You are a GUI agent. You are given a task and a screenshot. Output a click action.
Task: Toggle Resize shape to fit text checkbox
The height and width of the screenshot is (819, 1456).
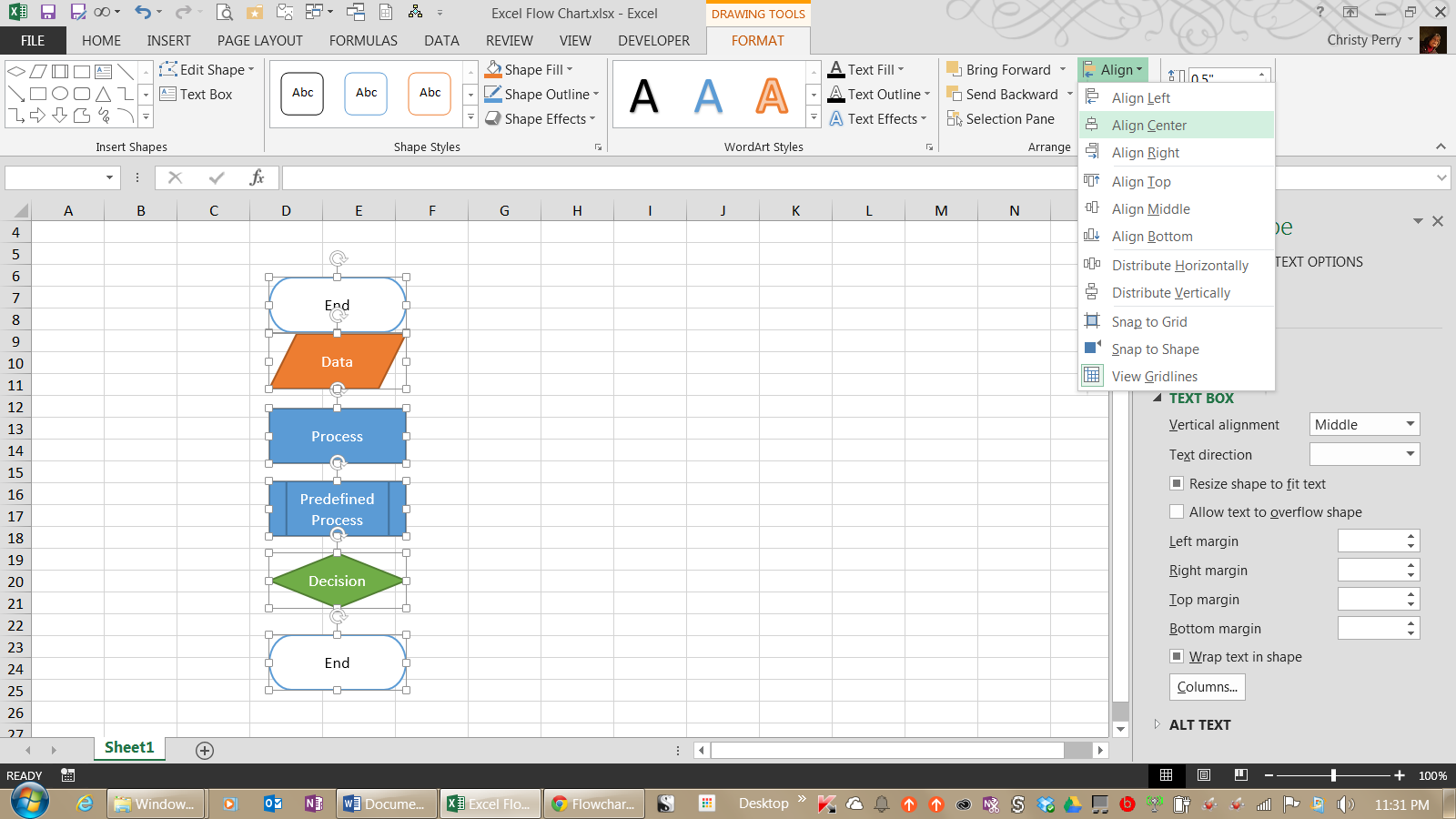pyautogui.click(x=1177, y=484)
